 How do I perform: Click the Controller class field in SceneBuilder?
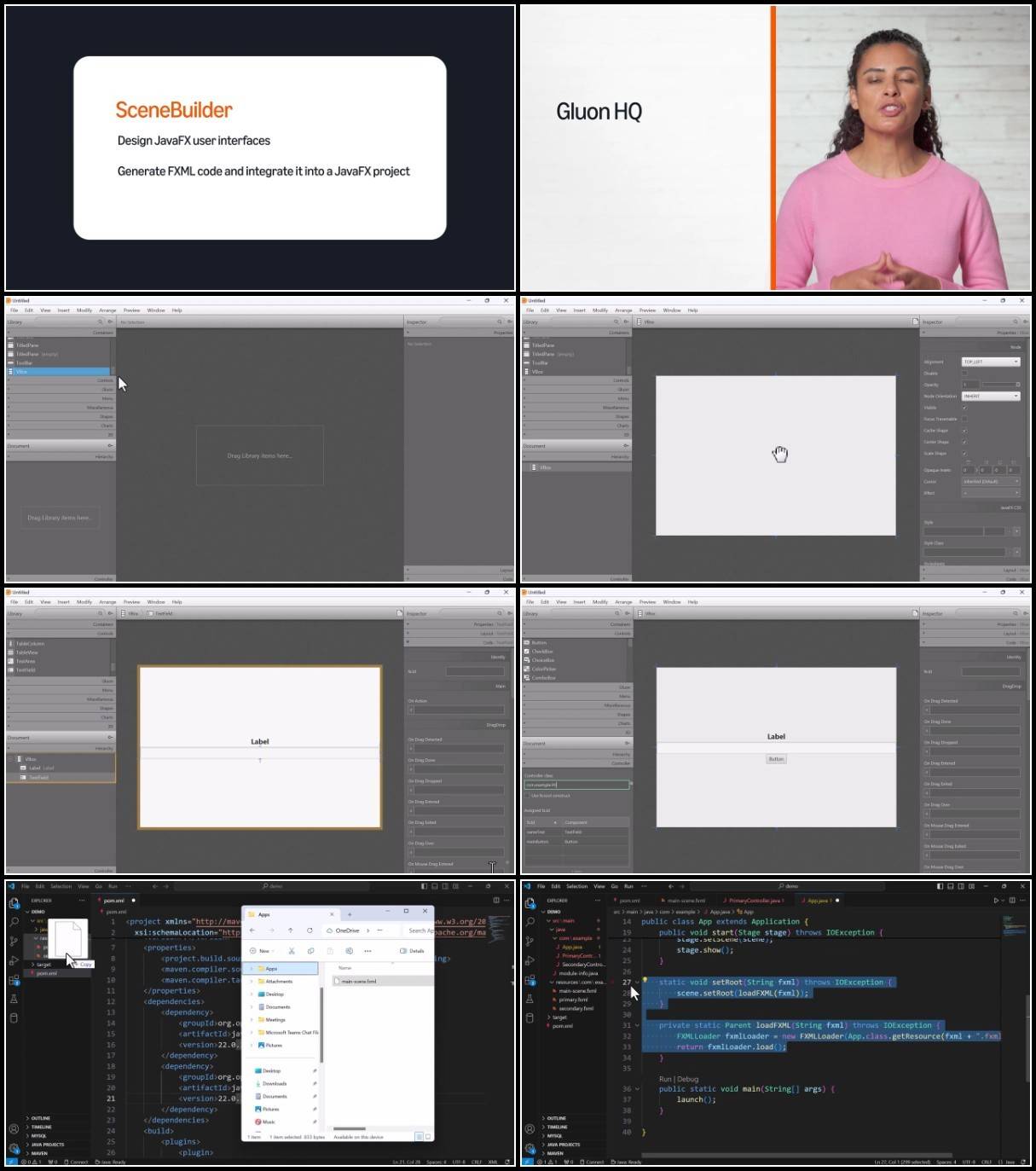tap(577, 785)
